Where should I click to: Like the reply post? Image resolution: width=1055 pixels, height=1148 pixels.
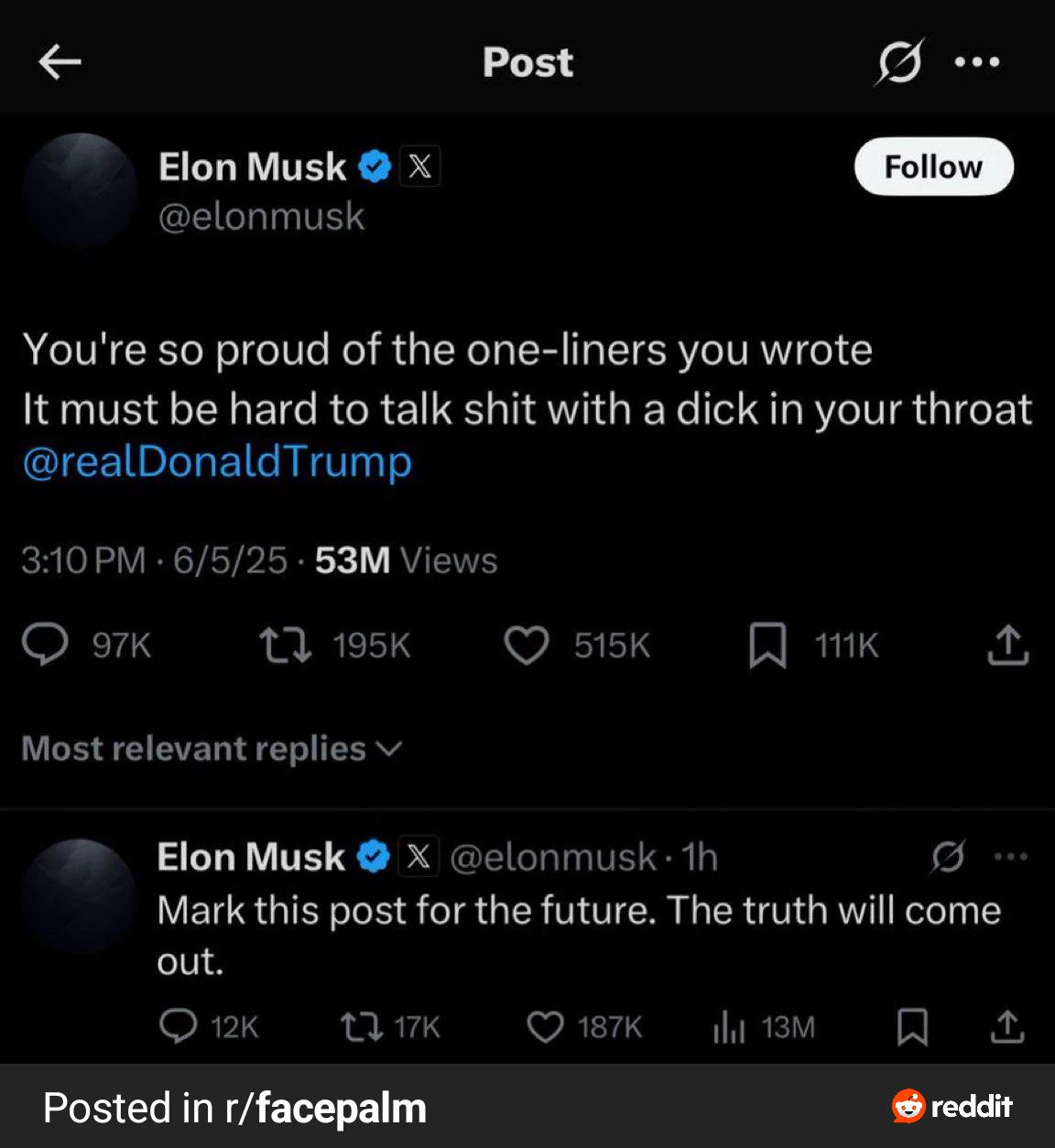546,1026
